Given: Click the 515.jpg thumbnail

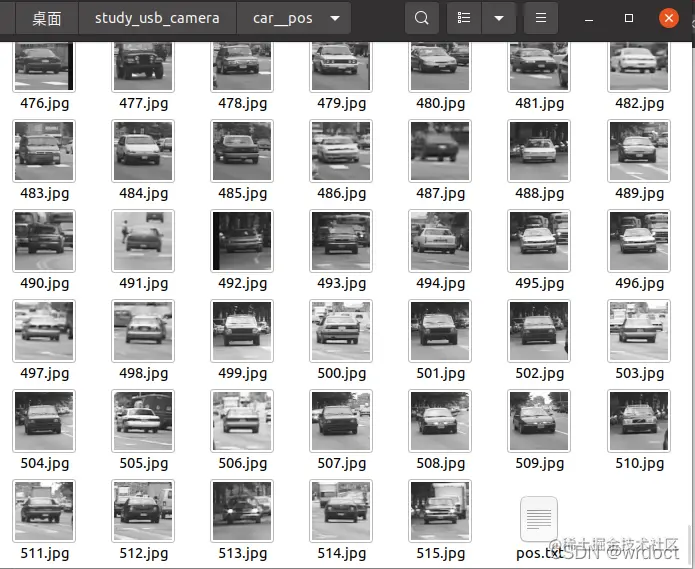Looking at the screenshot, I should coord(440,511).
